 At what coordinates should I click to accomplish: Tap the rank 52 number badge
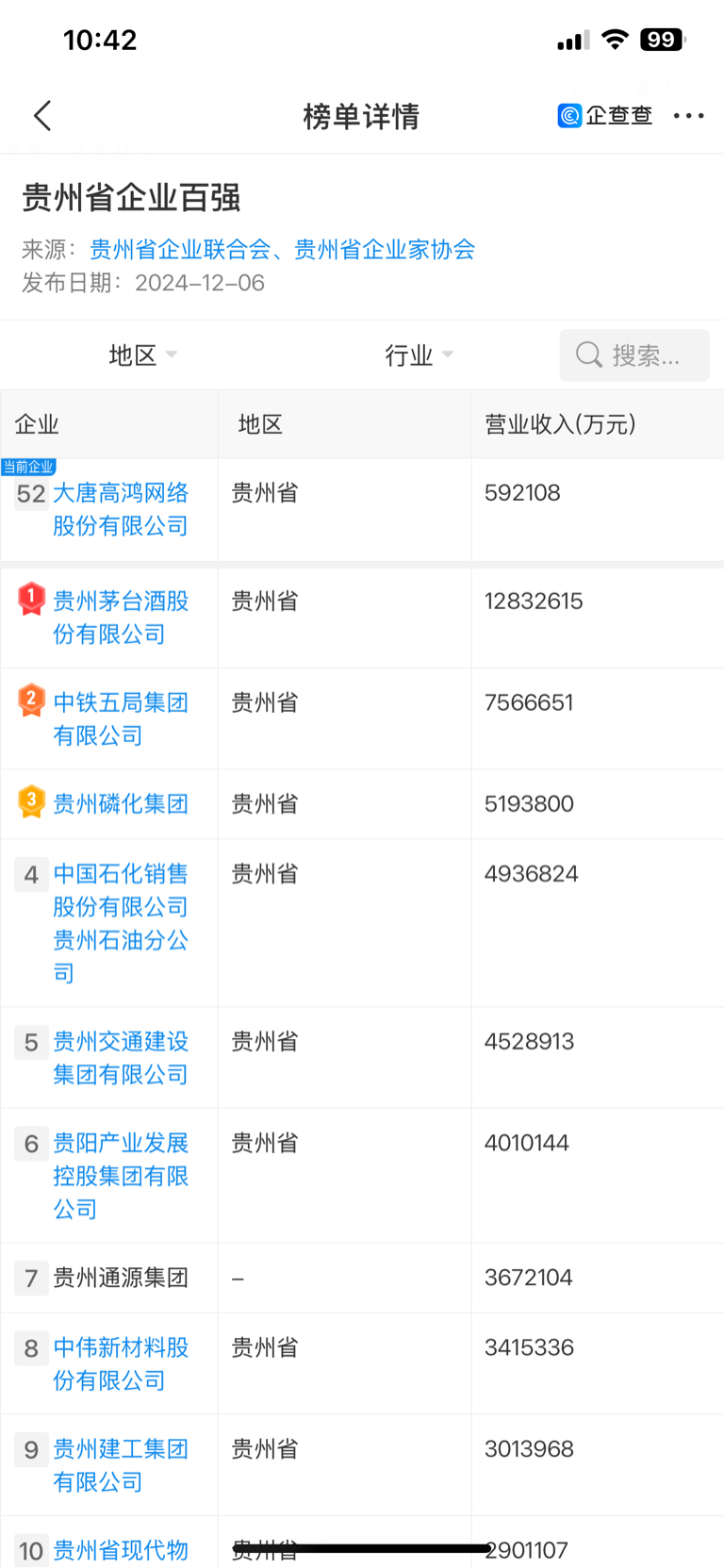31,494
